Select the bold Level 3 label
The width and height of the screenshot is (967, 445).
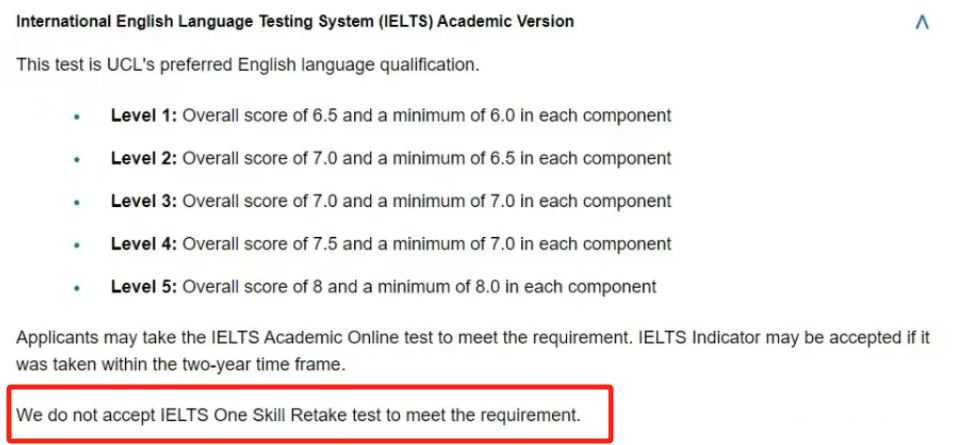[144, 201]
